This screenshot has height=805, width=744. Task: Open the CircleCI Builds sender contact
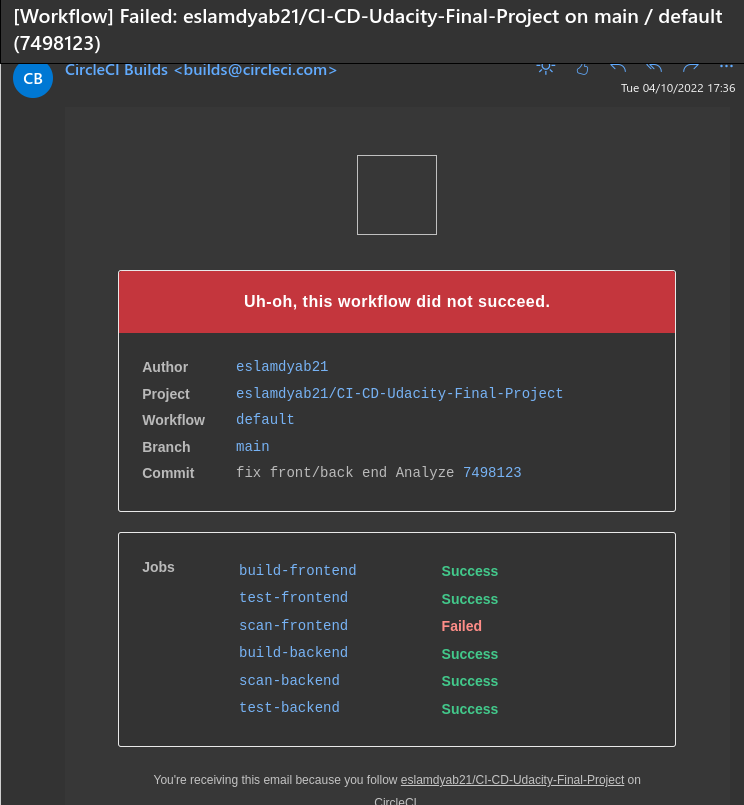(201, 70)
